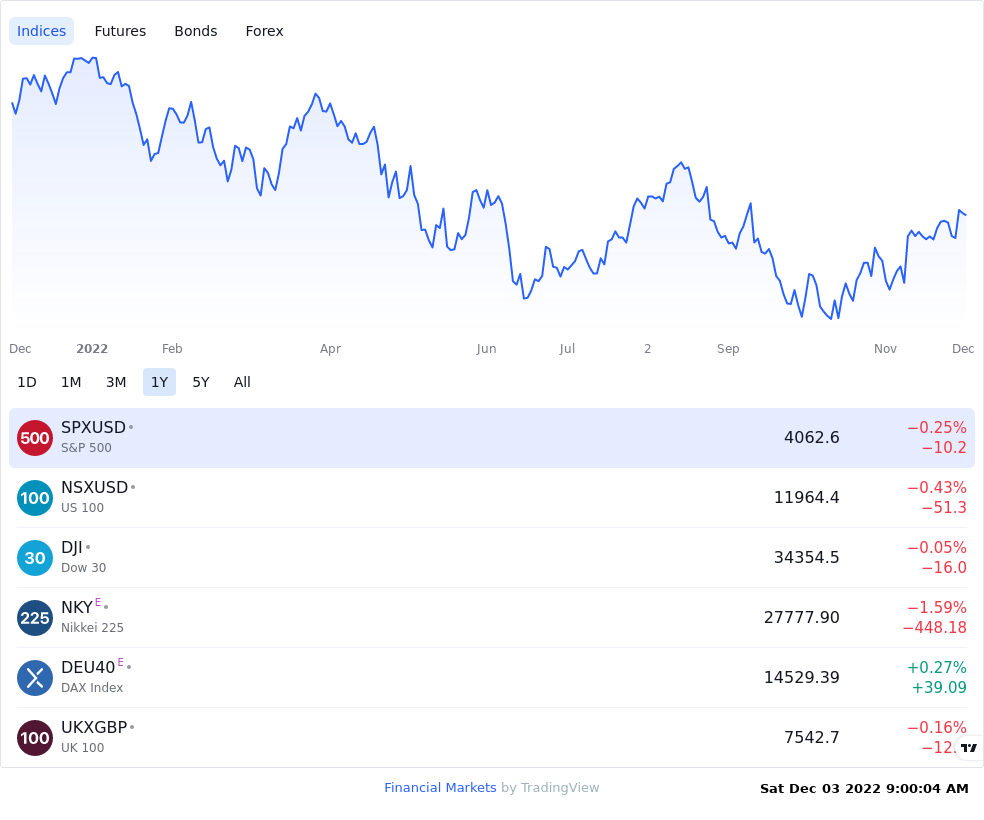Image resolution: width=984 pixels, height=820 pixels.
Task: Click the red S&P 500 icon
Action: click(x=35, y=438)
